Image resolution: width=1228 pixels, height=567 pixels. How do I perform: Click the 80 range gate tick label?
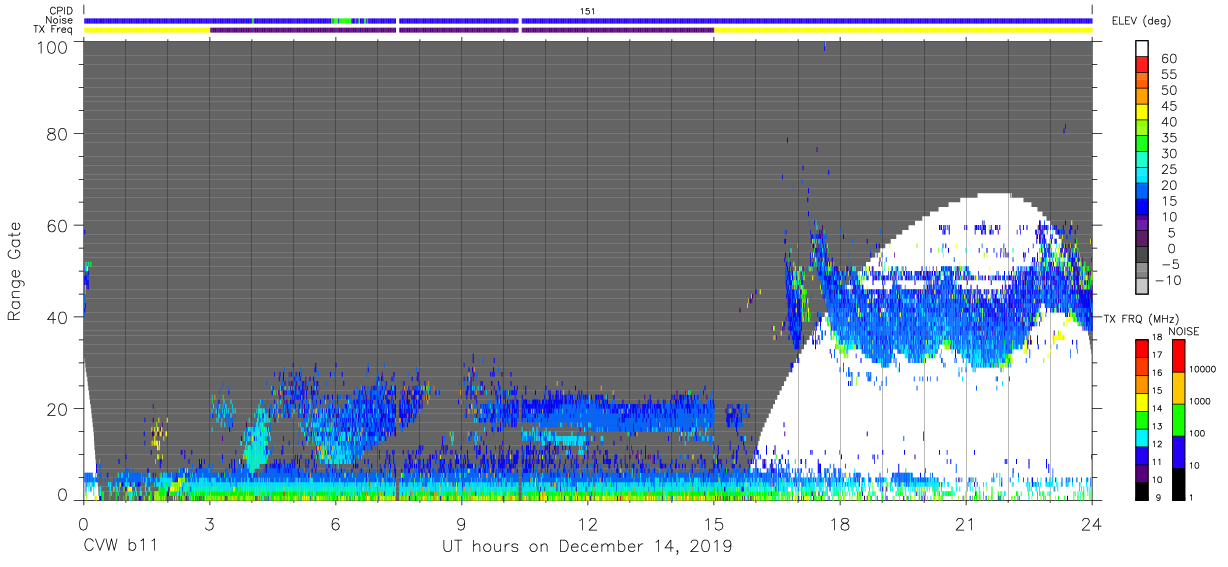(57, 135)
